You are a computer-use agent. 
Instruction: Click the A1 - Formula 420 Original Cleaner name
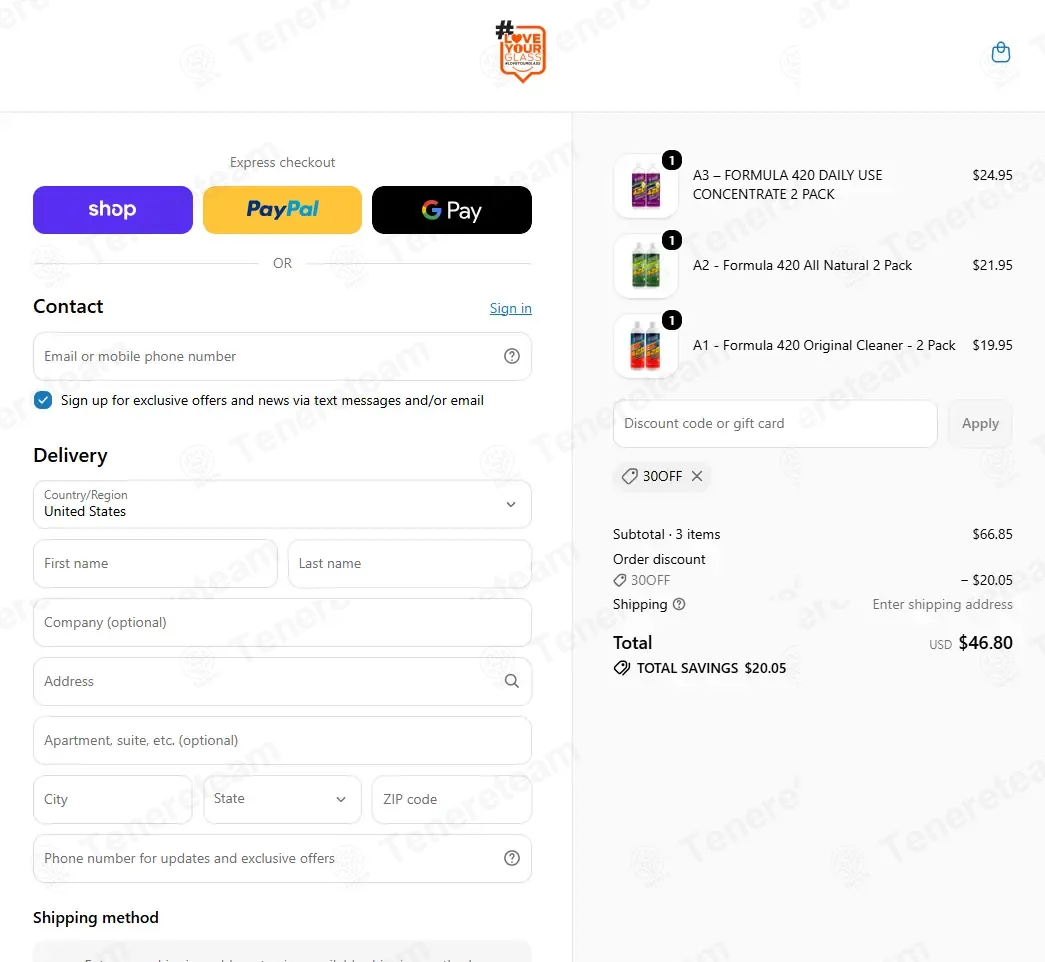[824, 345]
